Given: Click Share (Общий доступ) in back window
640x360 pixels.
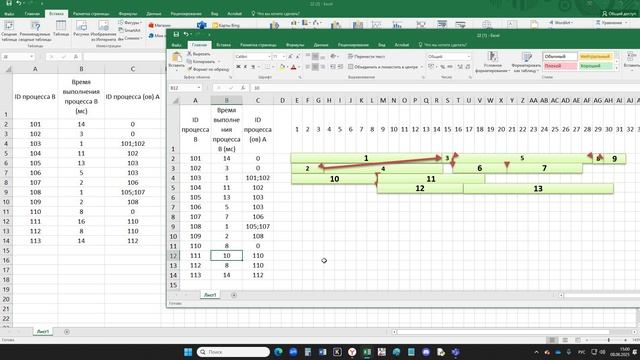Looking at the screenshot, I should 619,13.
